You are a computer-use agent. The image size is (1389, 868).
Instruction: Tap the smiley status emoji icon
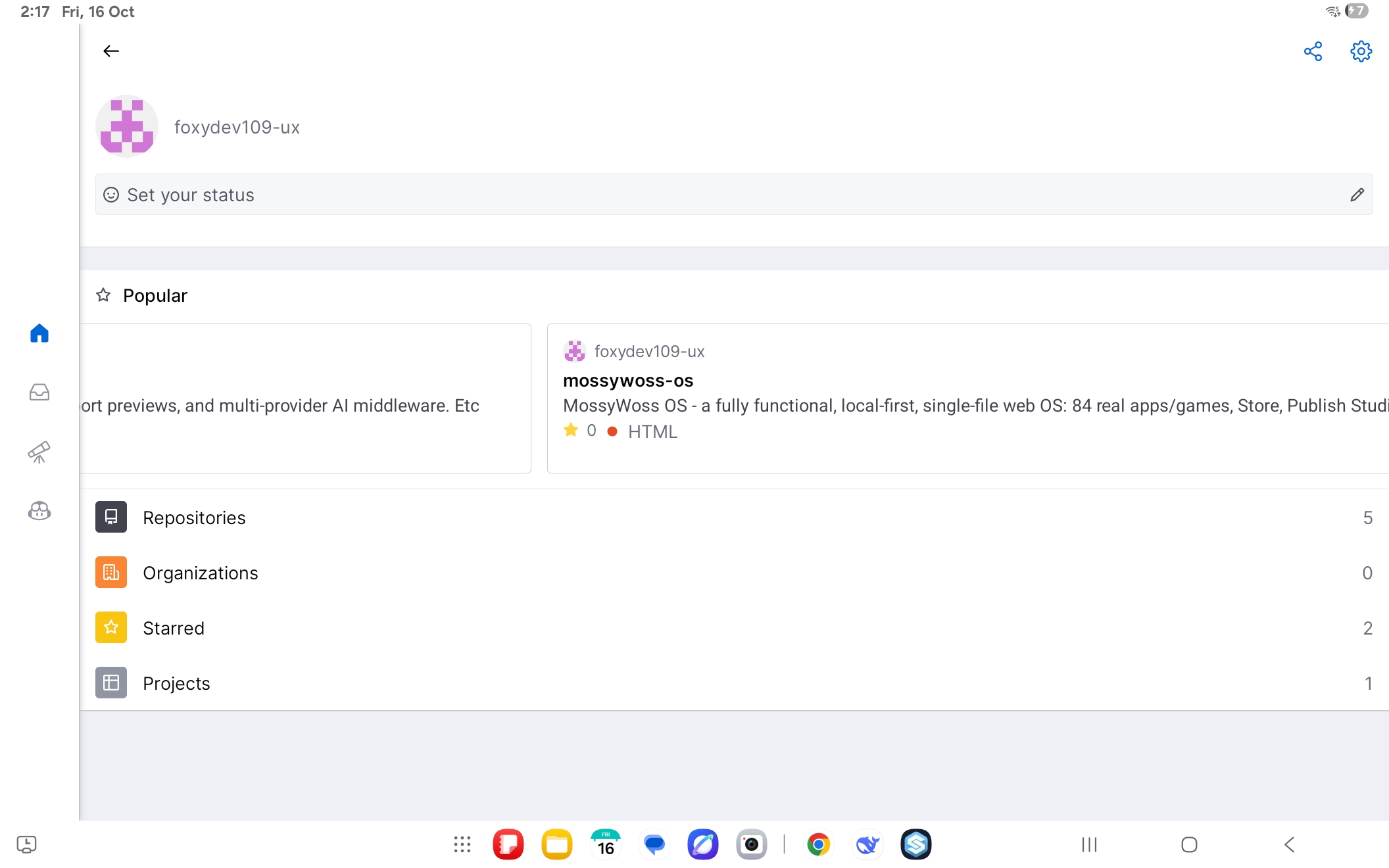point(111,195)
